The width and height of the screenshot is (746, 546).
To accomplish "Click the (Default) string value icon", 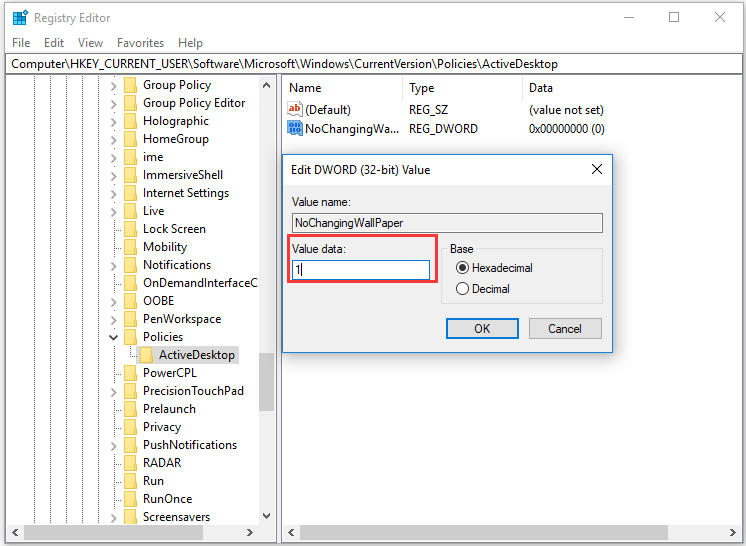I will (294, 109).
